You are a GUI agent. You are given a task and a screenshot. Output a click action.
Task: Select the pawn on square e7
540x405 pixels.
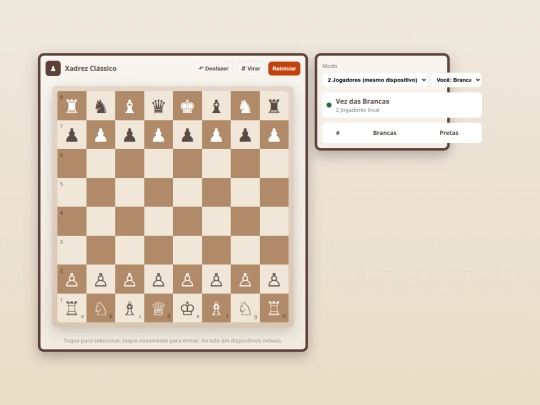pos(187,135)
